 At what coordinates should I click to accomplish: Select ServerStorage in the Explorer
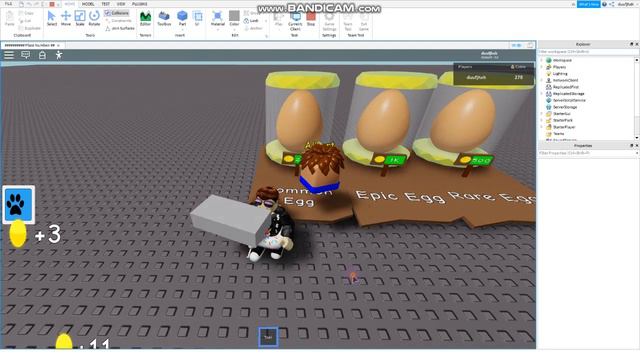point(562,107)
